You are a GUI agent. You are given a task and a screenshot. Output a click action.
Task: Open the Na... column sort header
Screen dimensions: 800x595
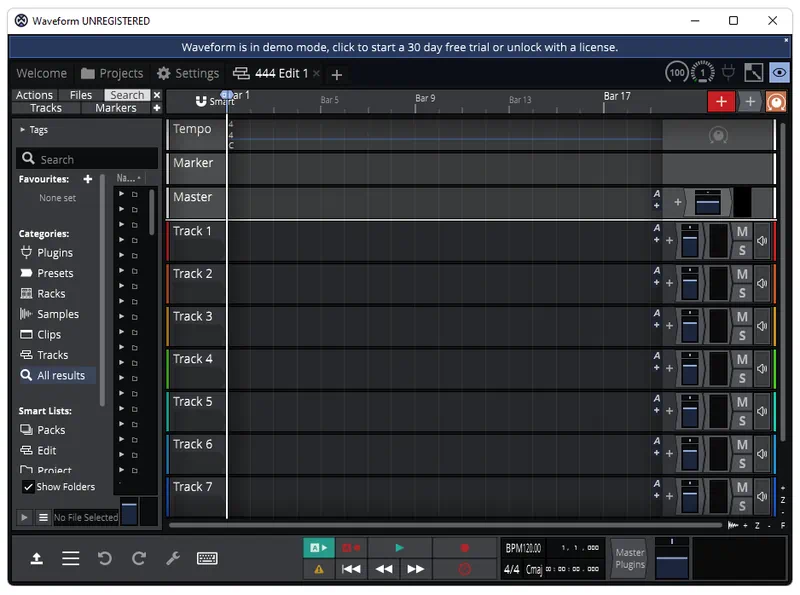tap(128, 178)
